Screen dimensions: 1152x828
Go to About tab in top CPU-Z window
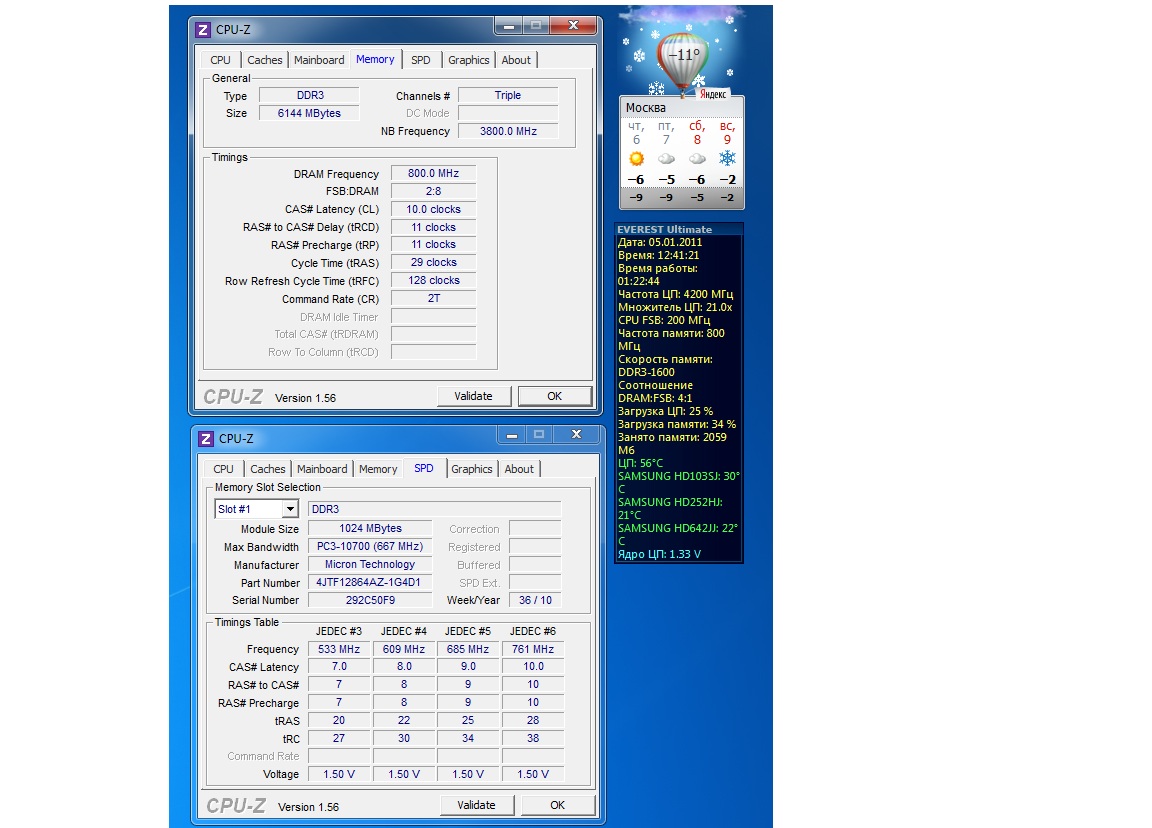coord(516,60)
